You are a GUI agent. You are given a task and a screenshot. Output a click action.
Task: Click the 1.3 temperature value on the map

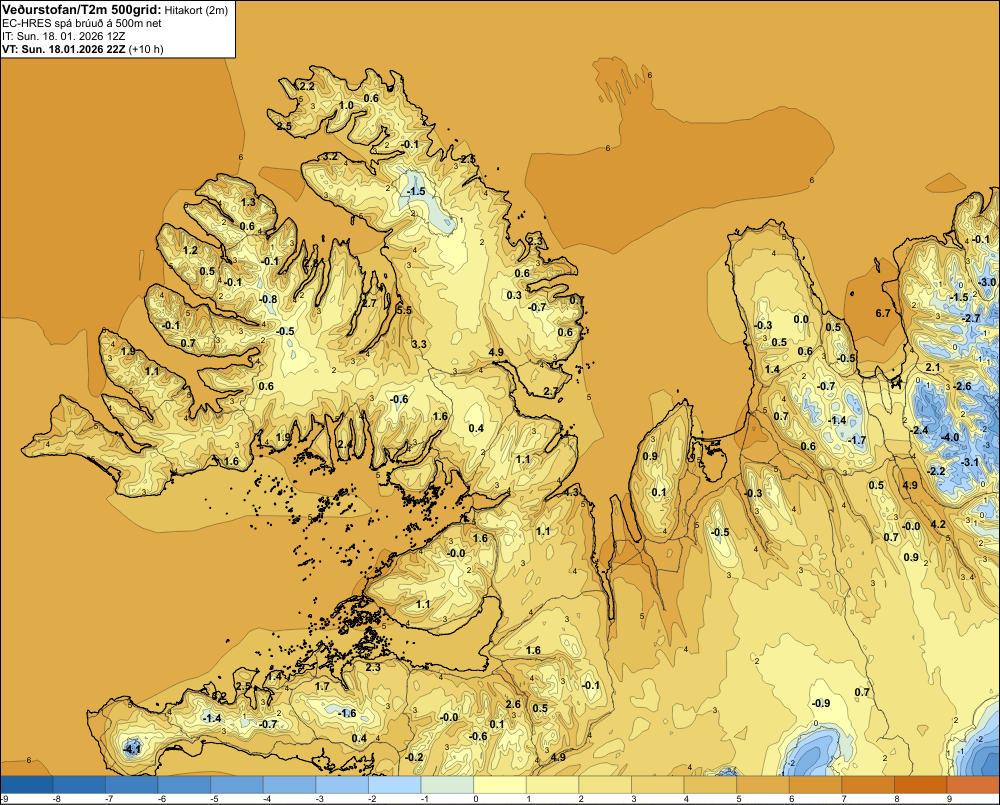coord(248,202)
